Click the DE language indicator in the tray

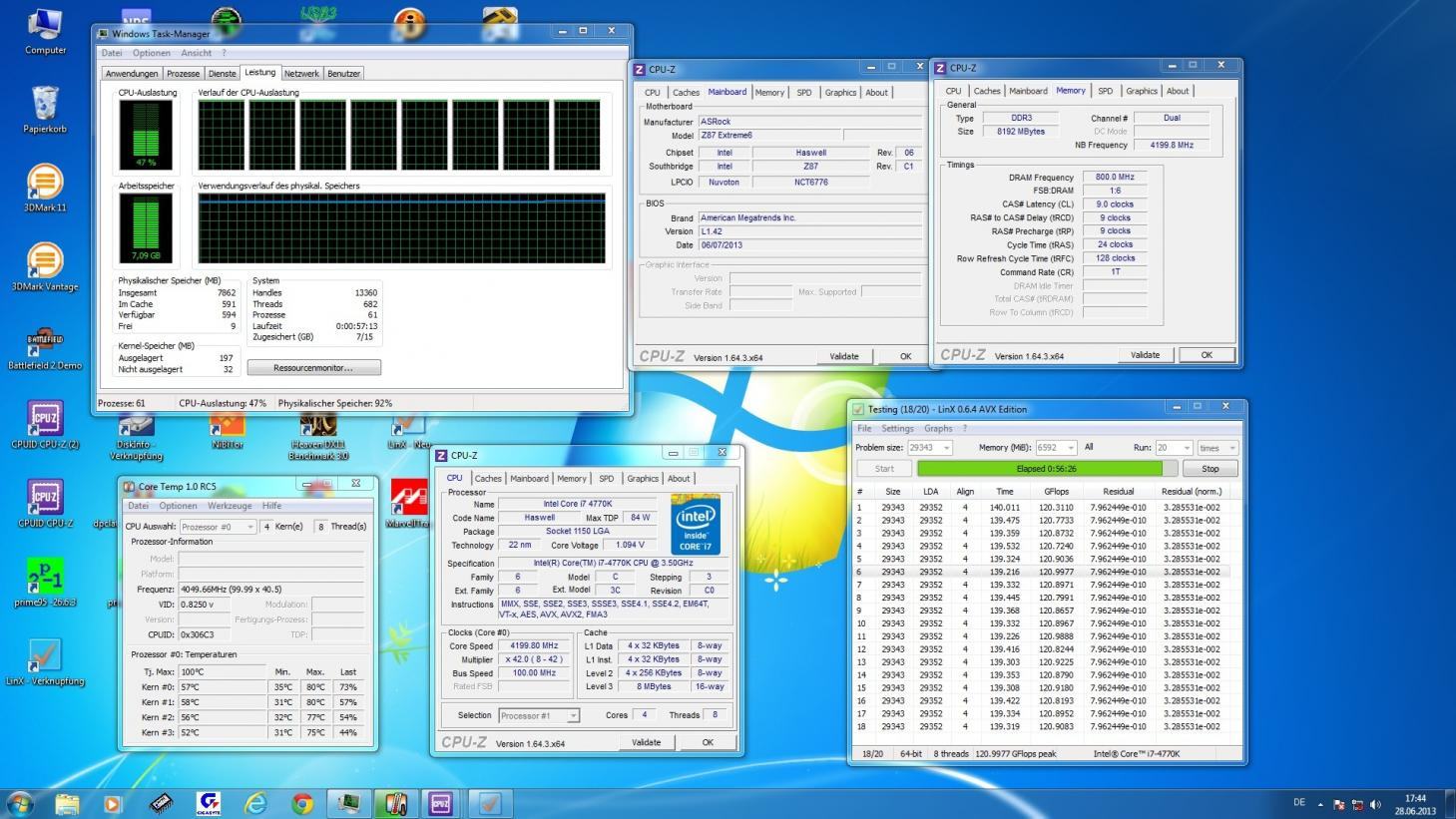pos(1298,803)
